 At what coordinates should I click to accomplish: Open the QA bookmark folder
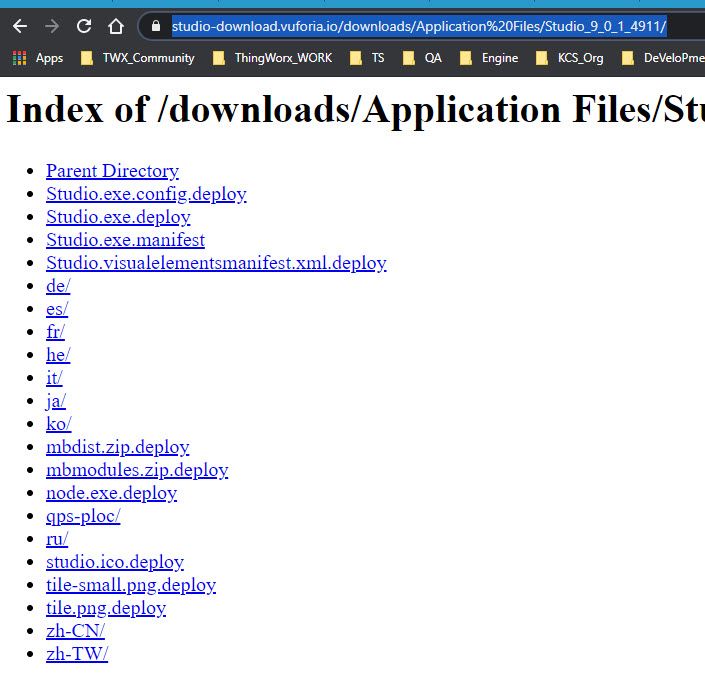[422, 58]
